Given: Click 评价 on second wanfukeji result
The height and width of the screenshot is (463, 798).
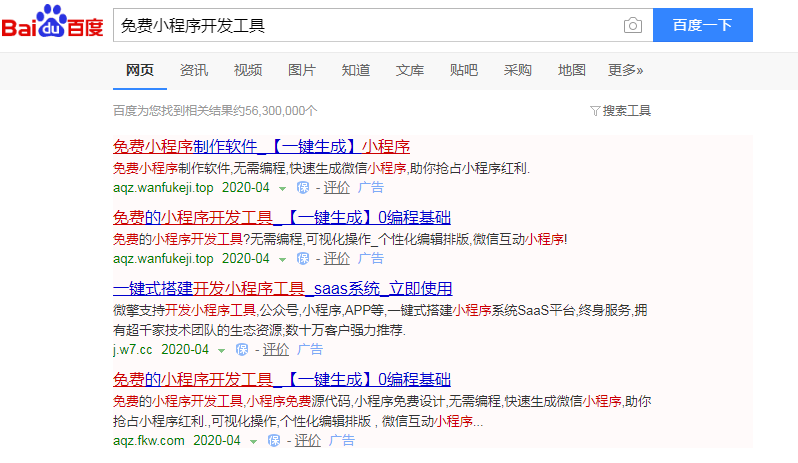Looking at the screenshot, I should (336, 258).
